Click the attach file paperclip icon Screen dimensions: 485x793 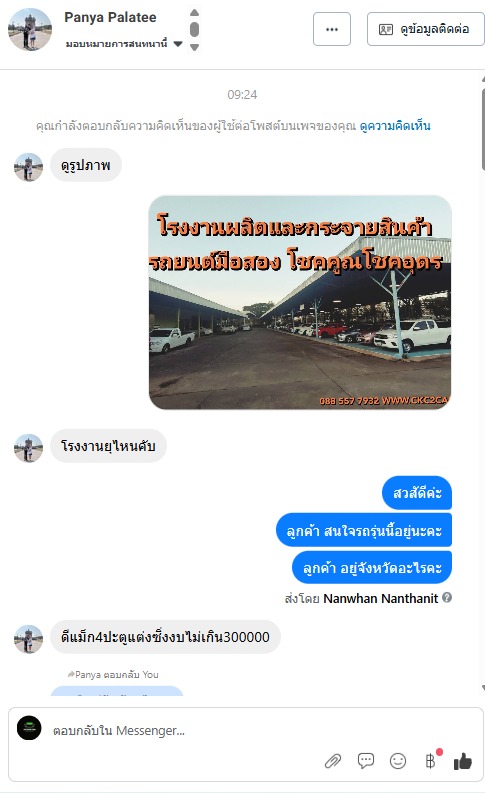click(333, 760)
